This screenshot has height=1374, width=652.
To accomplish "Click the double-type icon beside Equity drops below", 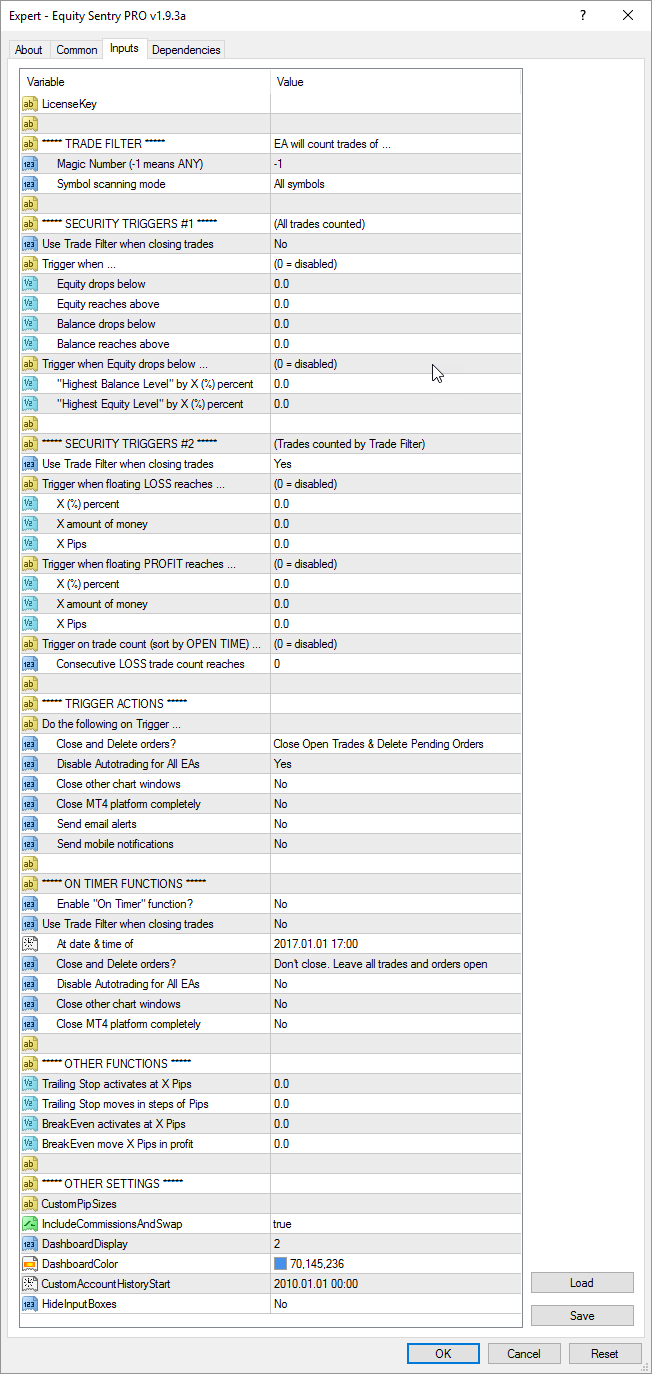I will (x=29, y=284).
